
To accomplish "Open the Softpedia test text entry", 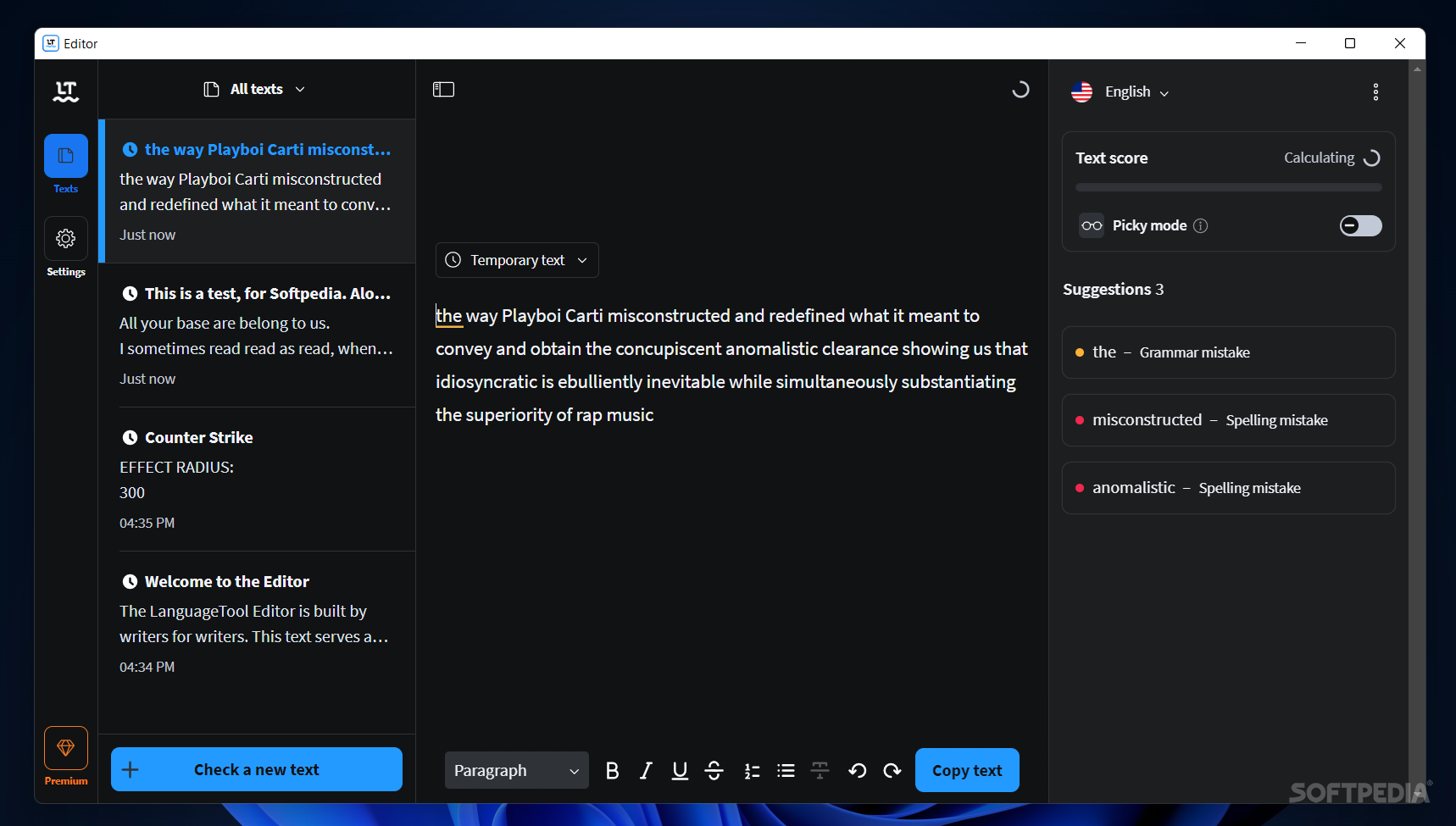I will pos(257,335).
